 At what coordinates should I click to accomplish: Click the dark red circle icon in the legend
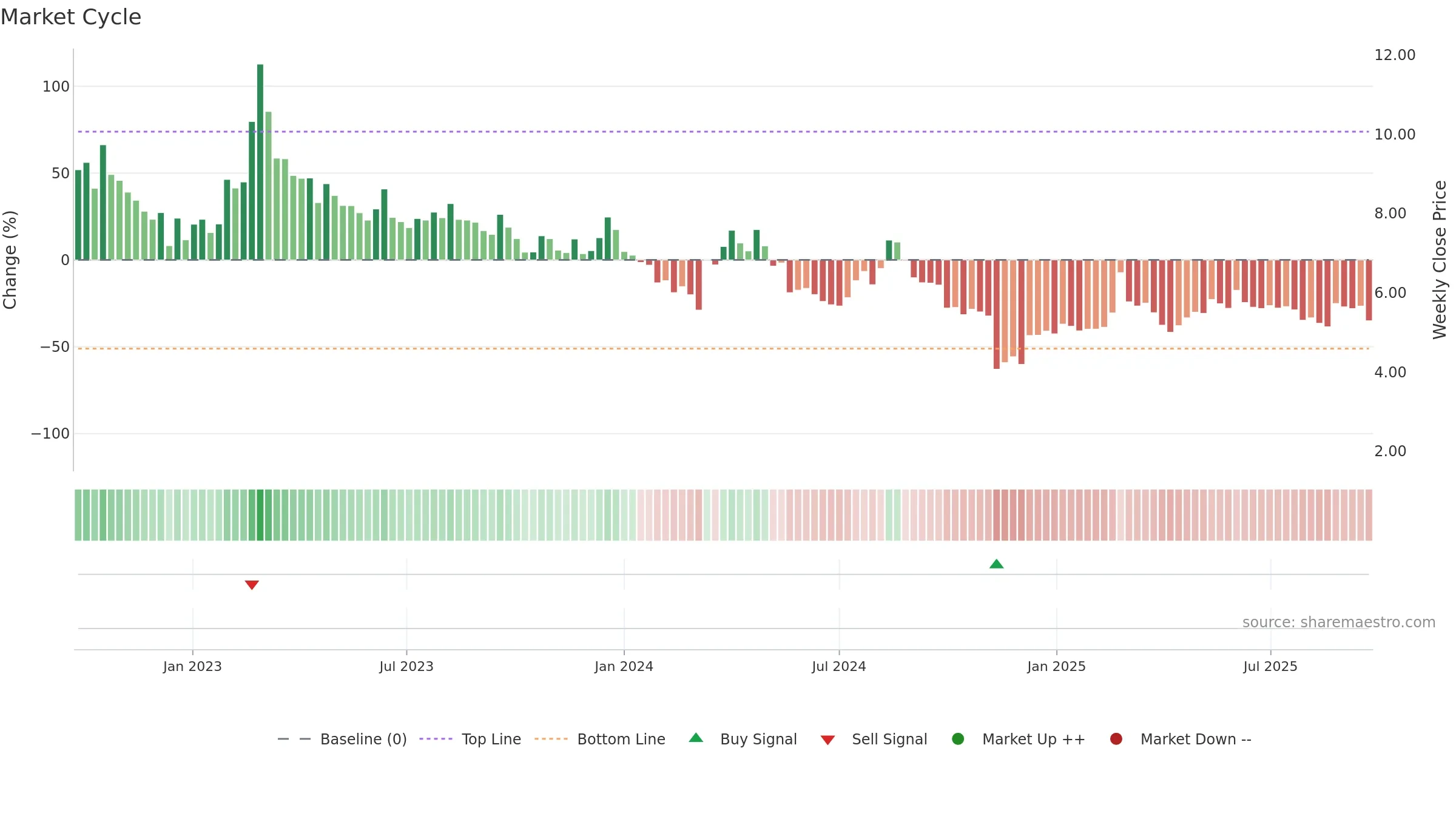pyautogui.click(x=1116, y=739)
